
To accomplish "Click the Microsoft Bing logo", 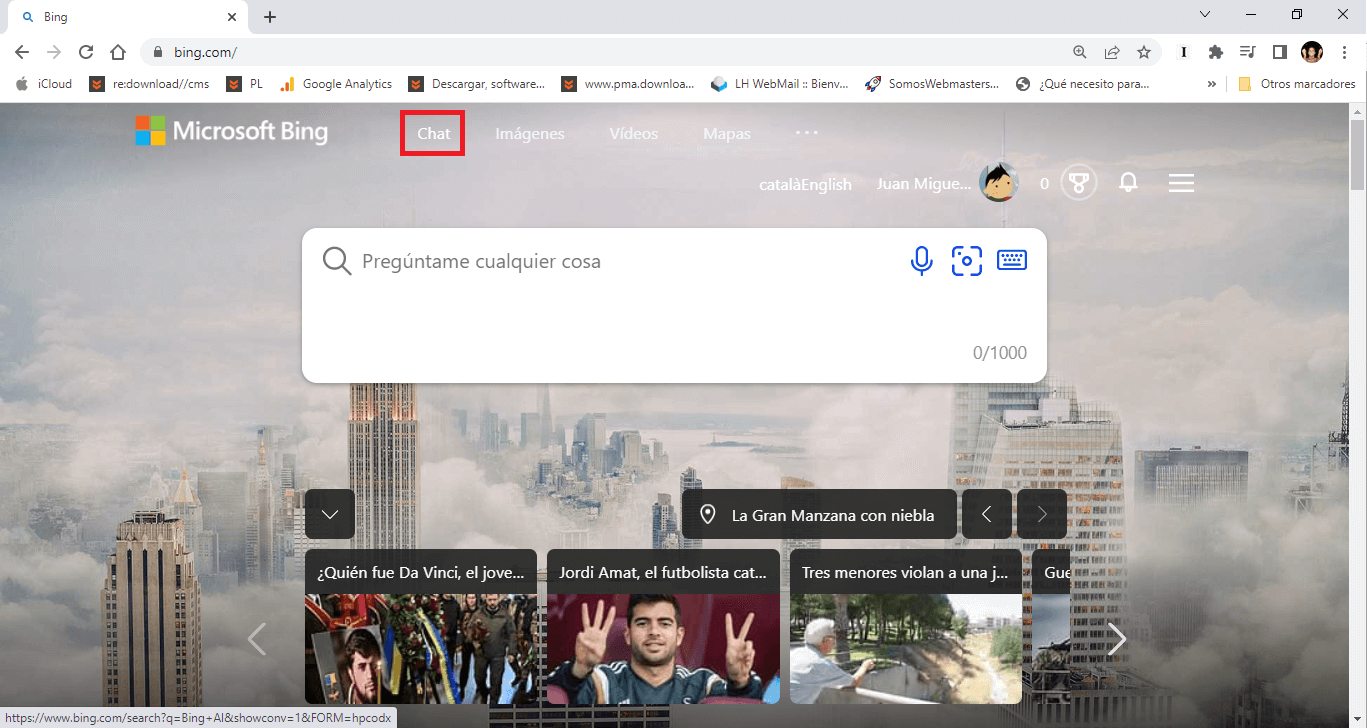I will coord(231,130).
